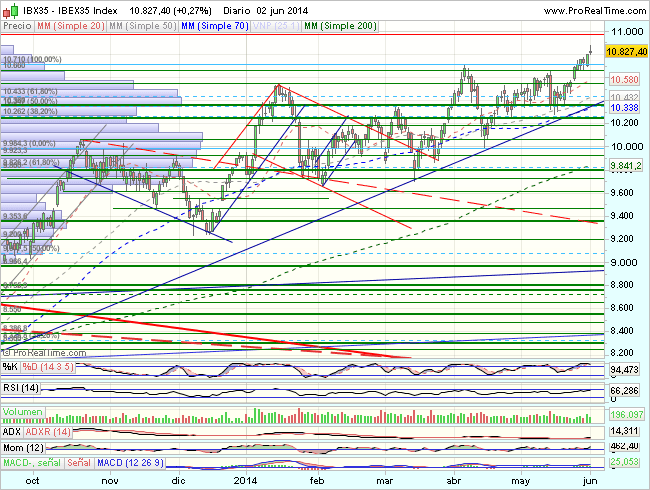Click the 10.338 blue price marker on axis
Viewport: 650px width, 490px height.
pyautogui.click(x=624, y=107)
